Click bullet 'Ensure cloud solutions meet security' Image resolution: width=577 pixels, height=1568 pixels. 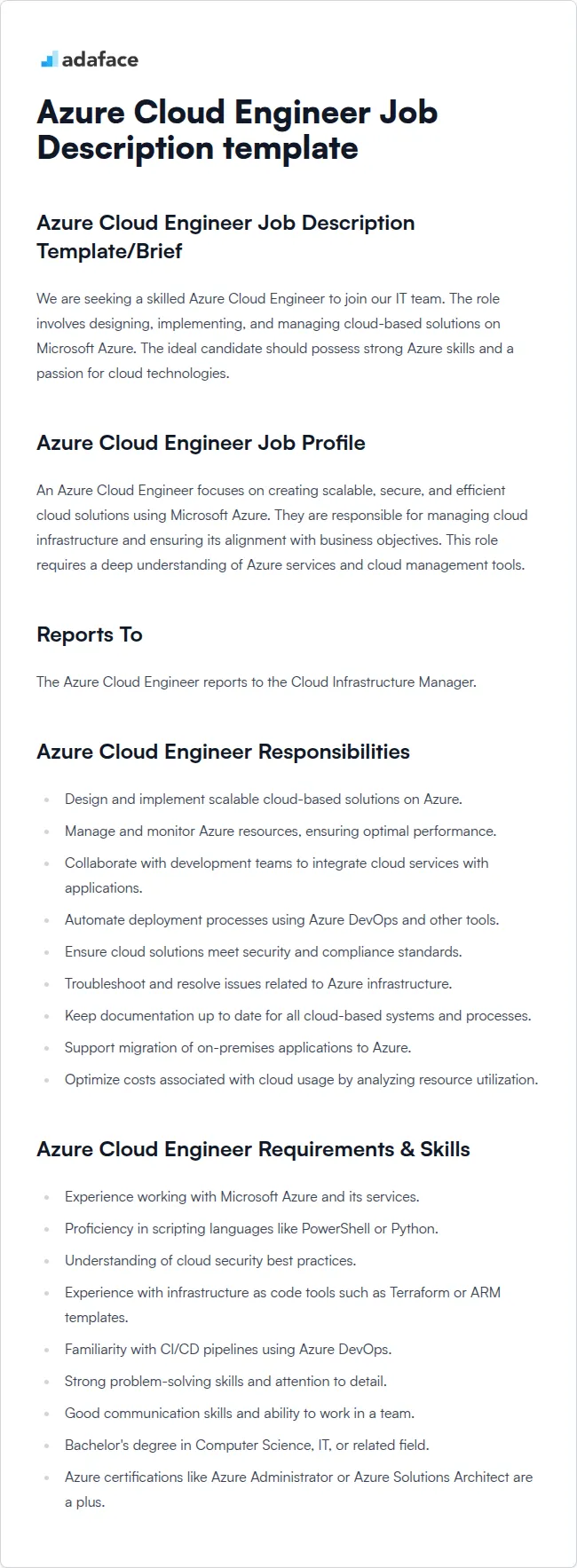pos(264,951)
